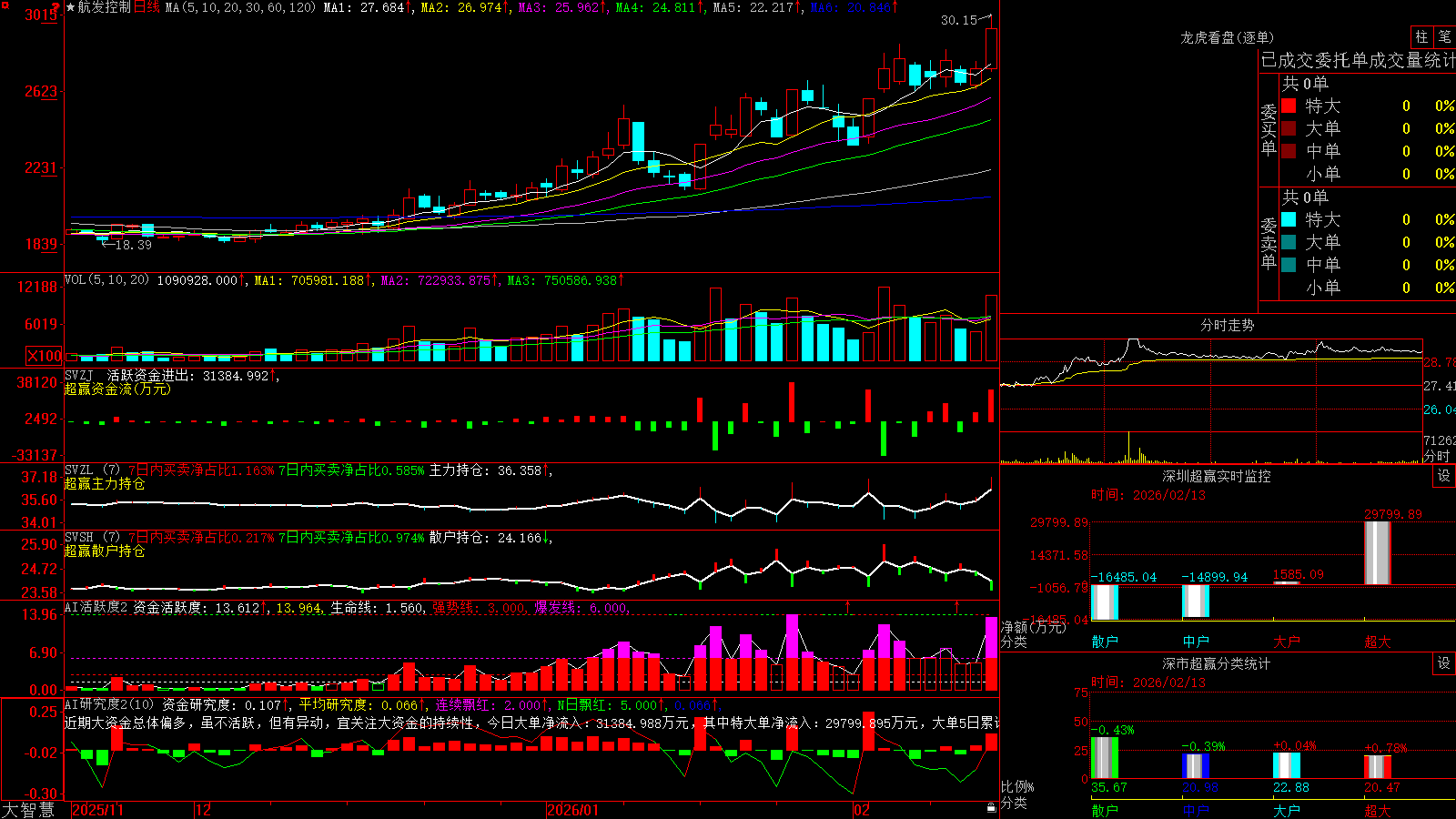
Task: Click the 超大 20.47 bar in 深市超赢分类统计
Action: click(x=1378, y=767)
